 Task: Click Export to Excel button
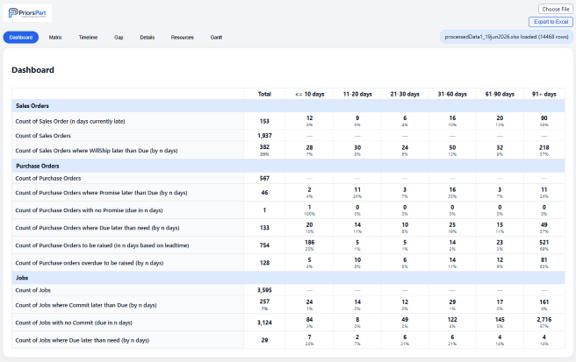click(551, 22)
